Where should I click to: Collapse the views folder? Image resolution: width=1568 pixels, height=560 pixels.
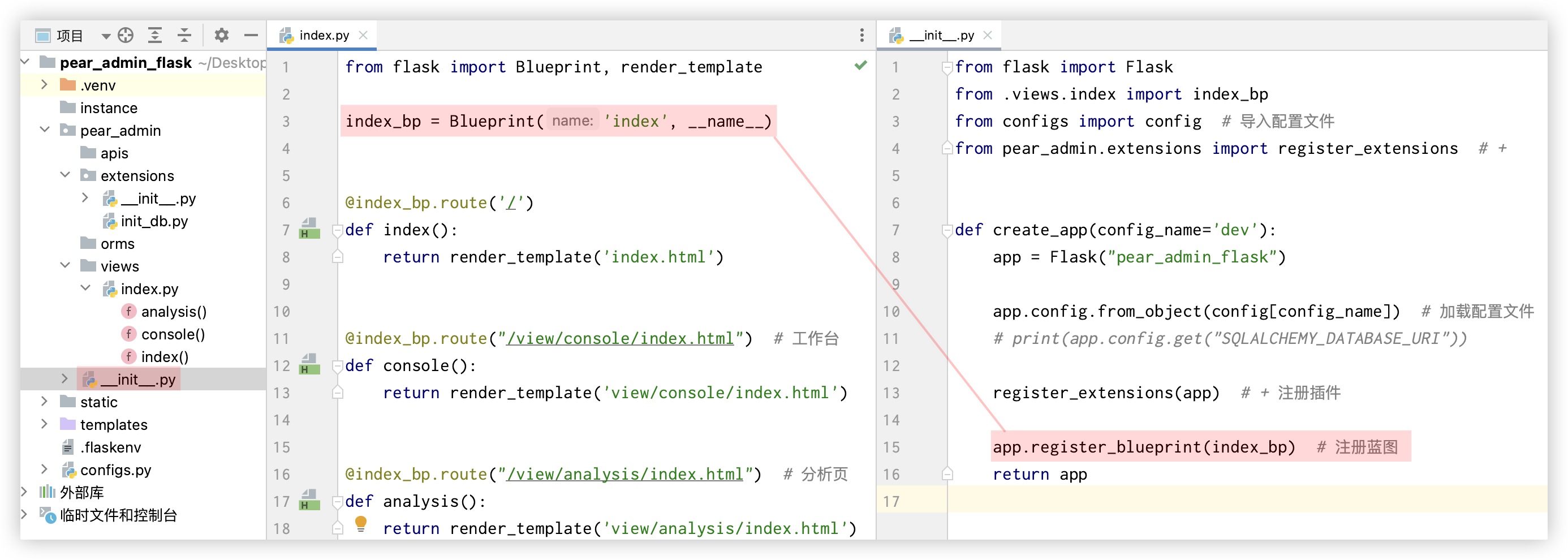coord(65,266)
